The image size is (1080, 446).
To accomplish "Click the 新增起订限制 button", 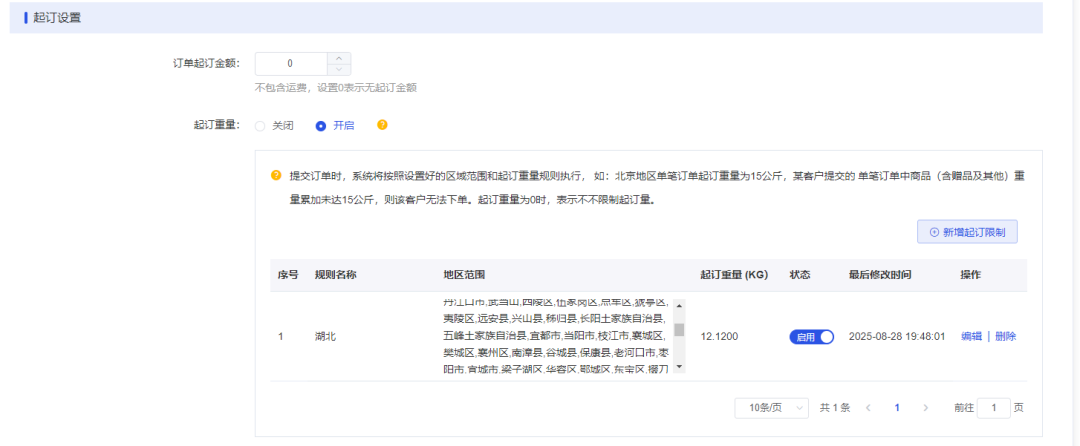I will [x=967, y=232].
